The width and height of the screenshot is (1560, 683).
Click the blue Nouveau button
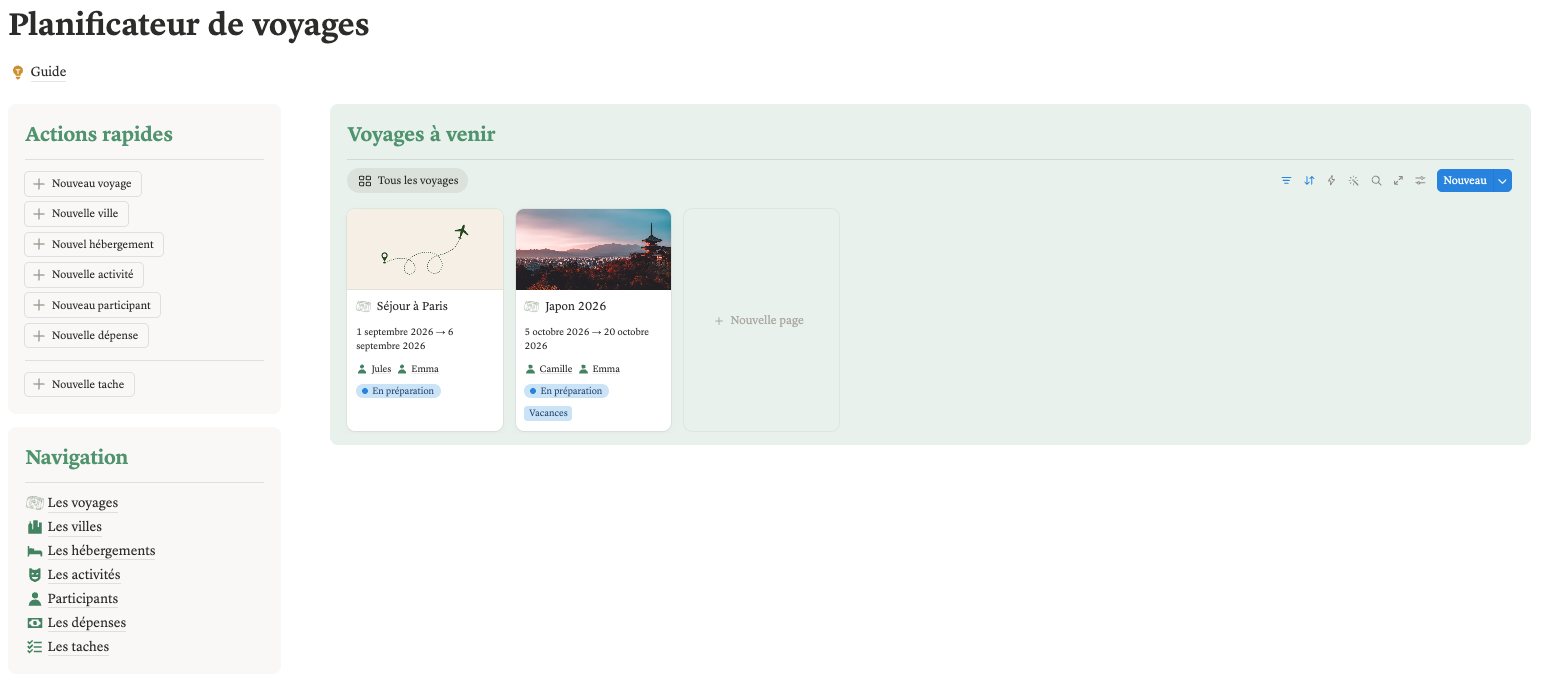[x=1465, y=181]
